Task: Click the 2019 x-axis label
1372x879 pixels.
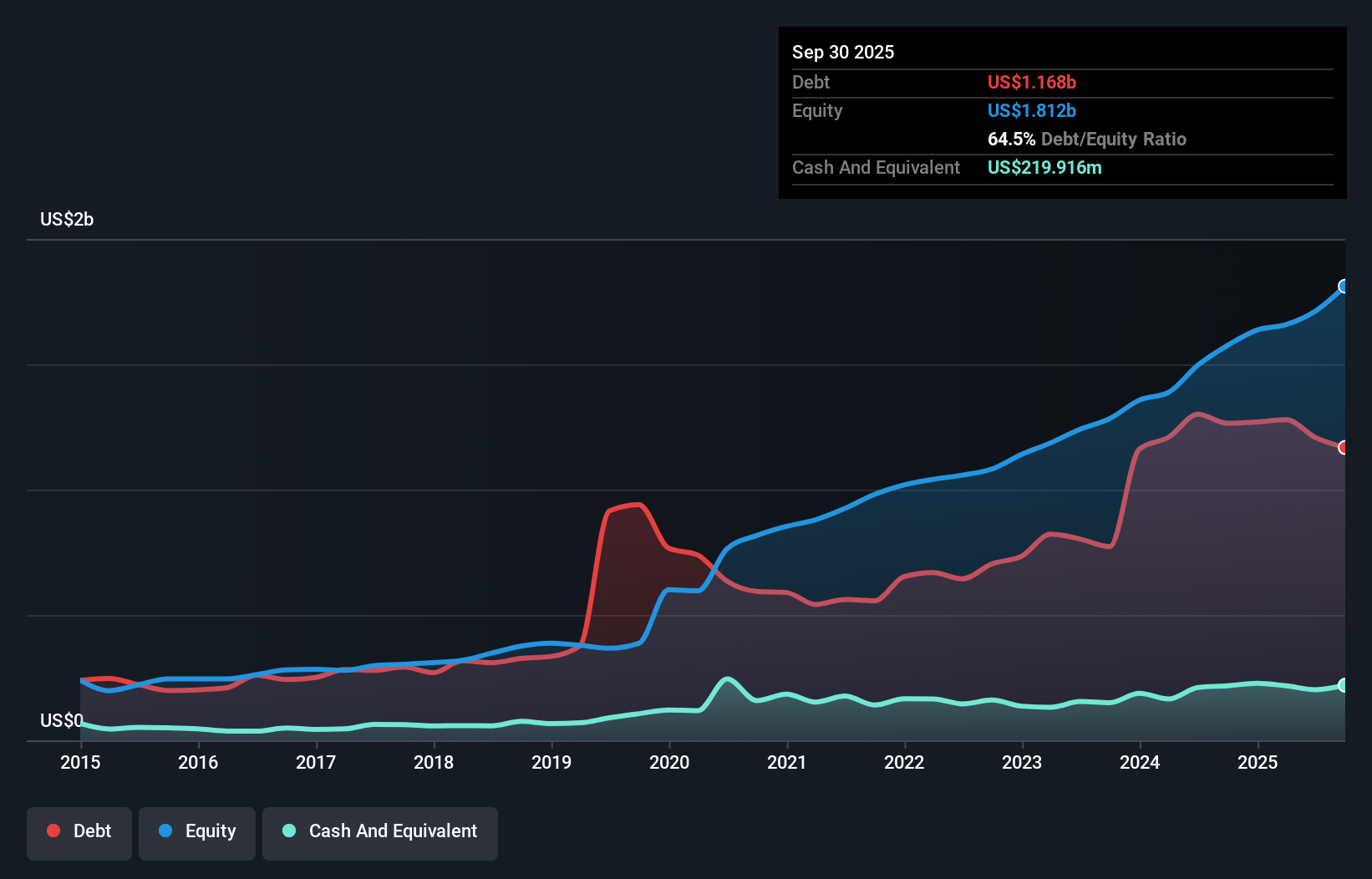Action: 551,762
